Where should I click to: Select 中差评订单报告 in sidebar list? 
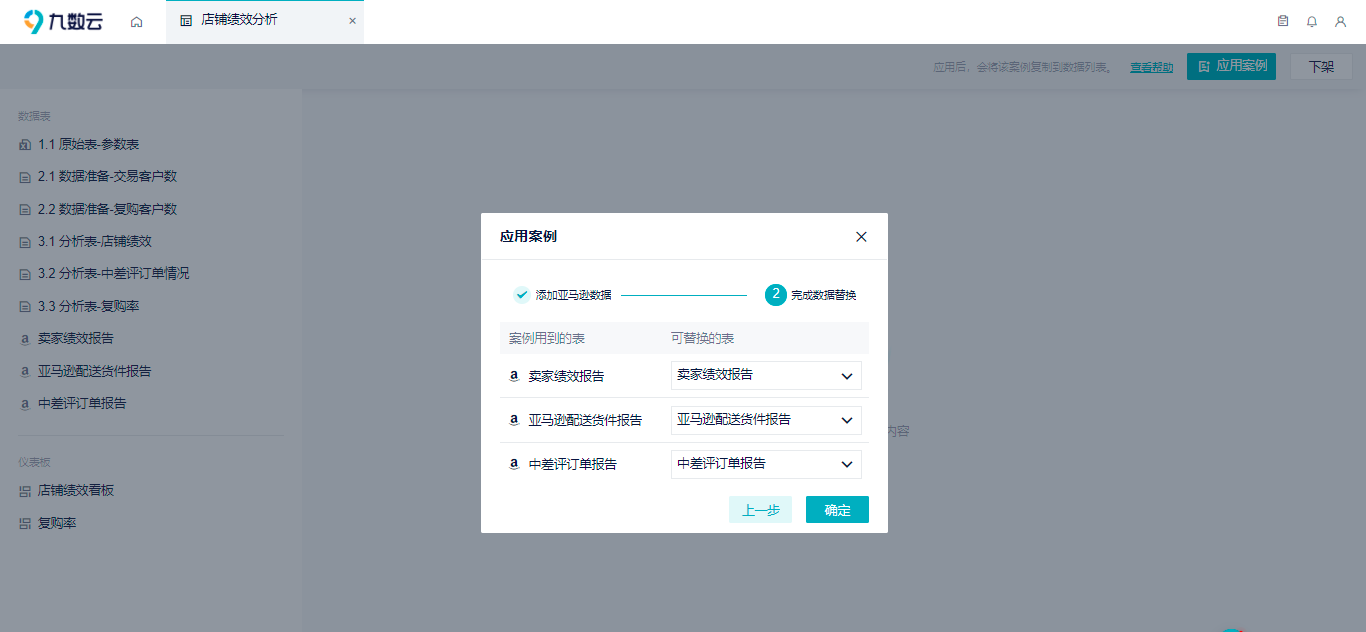82,403
